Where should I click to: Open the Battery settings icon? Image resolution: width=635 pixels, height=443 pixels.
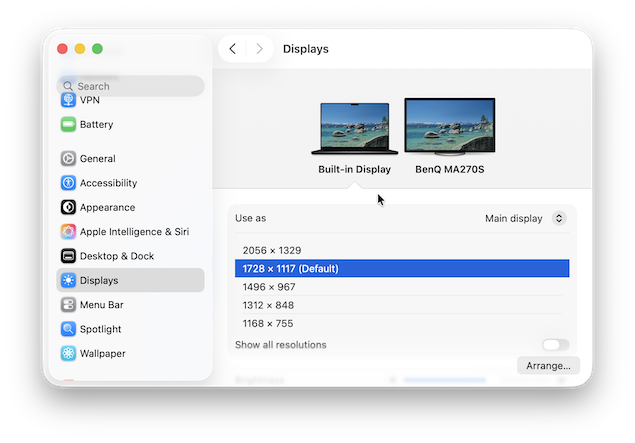coord(68,125)
